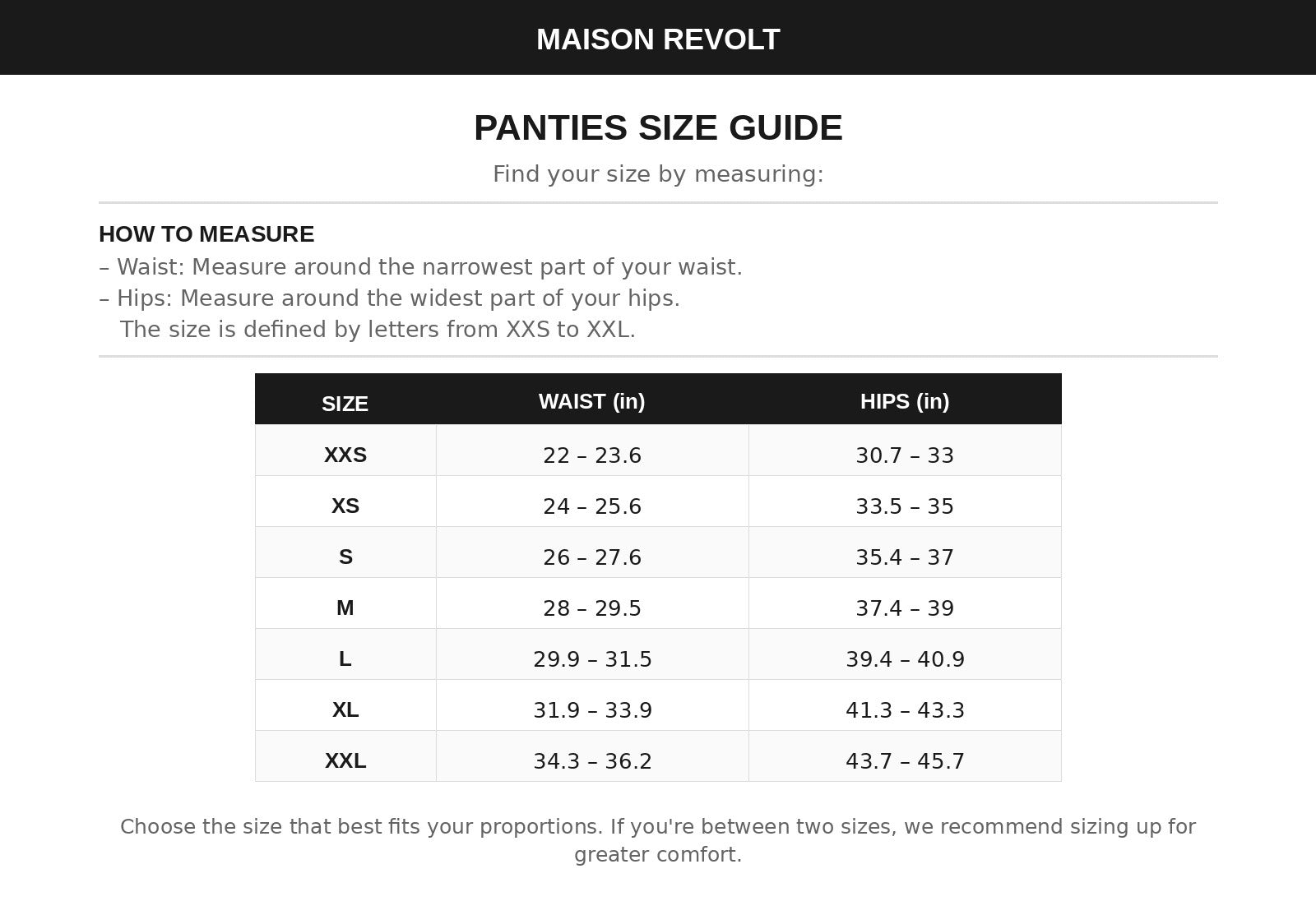1316x915 pixels.
Task: Click the HOW TO MEASURE heading
Action: [x=206, y=234]
